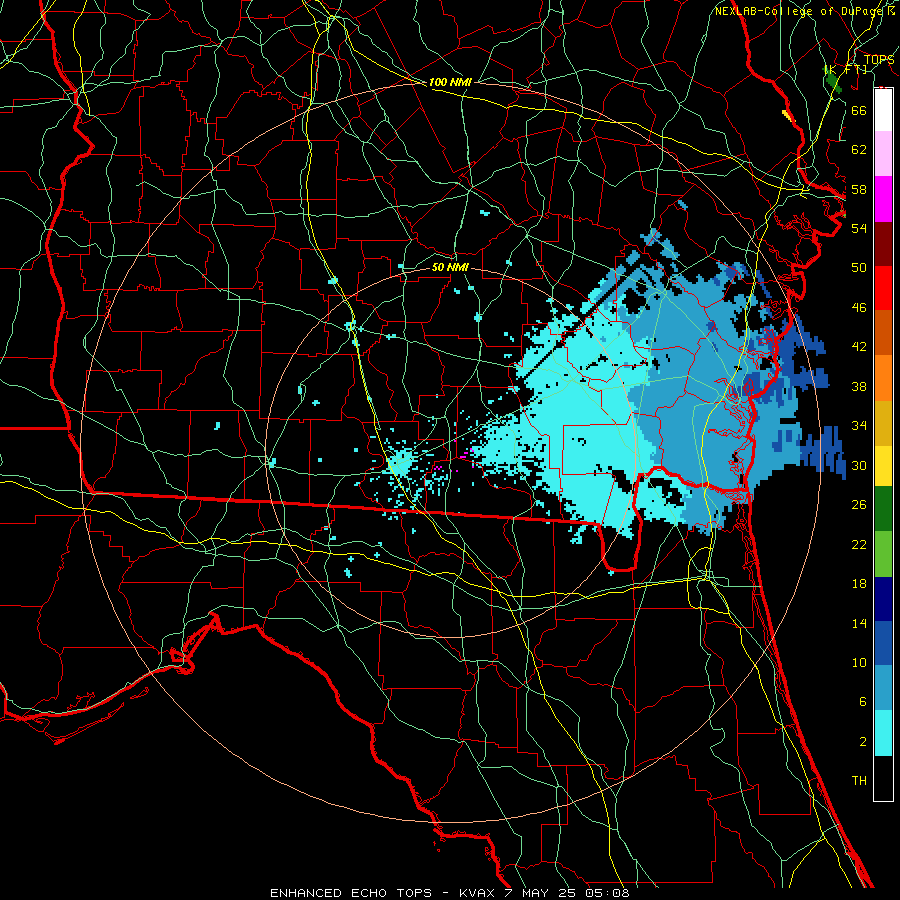
Task: Click the light pink swatch beside 62
Action: tap(883, 154)
